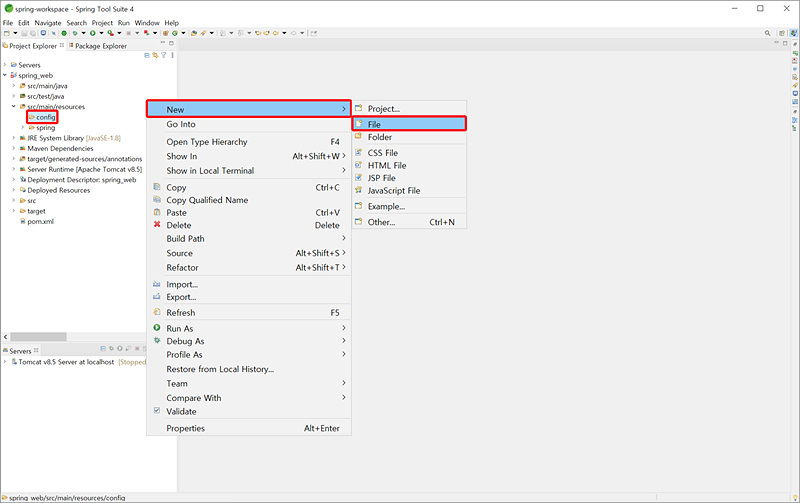Click Paste in the context menu

point(249,213)
